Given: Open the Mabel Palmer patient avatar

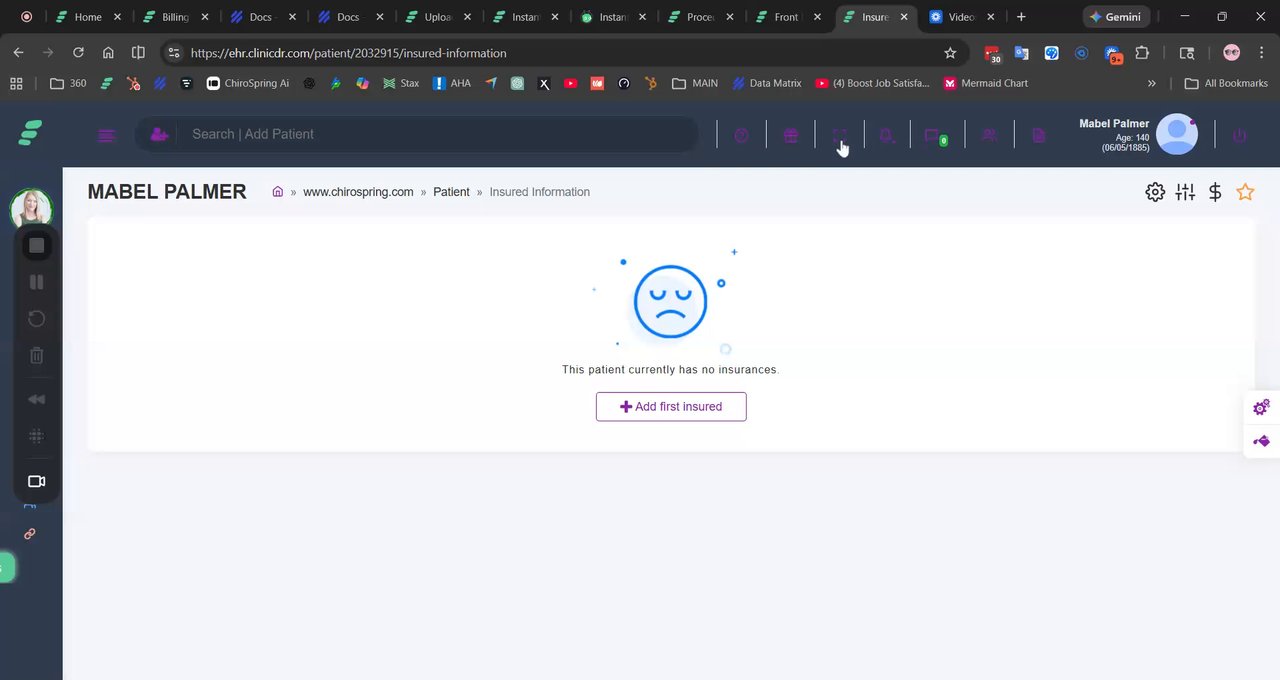Looking at the screenshot, I should [1177, 134].
